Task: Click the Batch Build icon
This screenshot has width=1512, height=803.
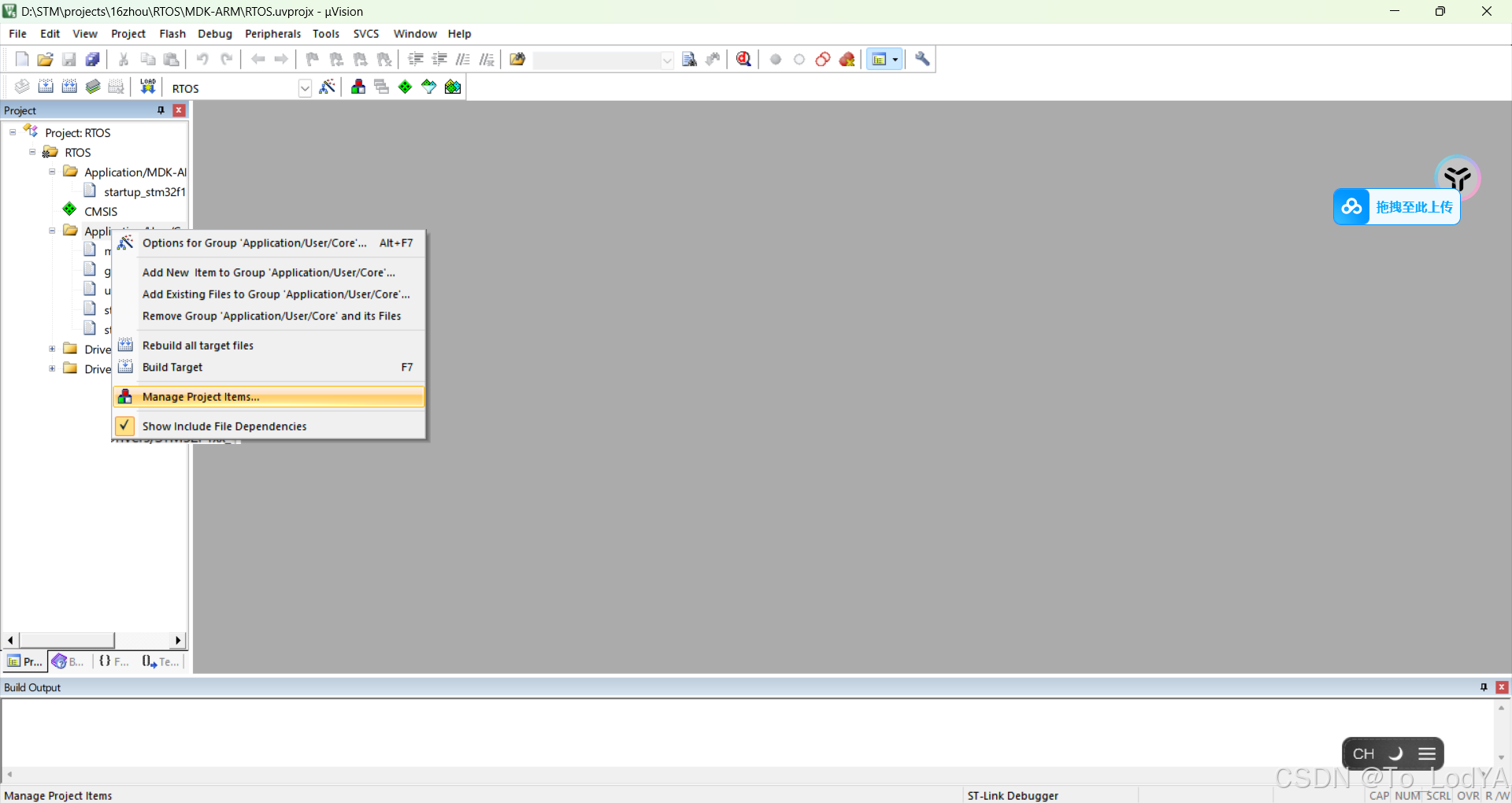Action: point(93,87)
